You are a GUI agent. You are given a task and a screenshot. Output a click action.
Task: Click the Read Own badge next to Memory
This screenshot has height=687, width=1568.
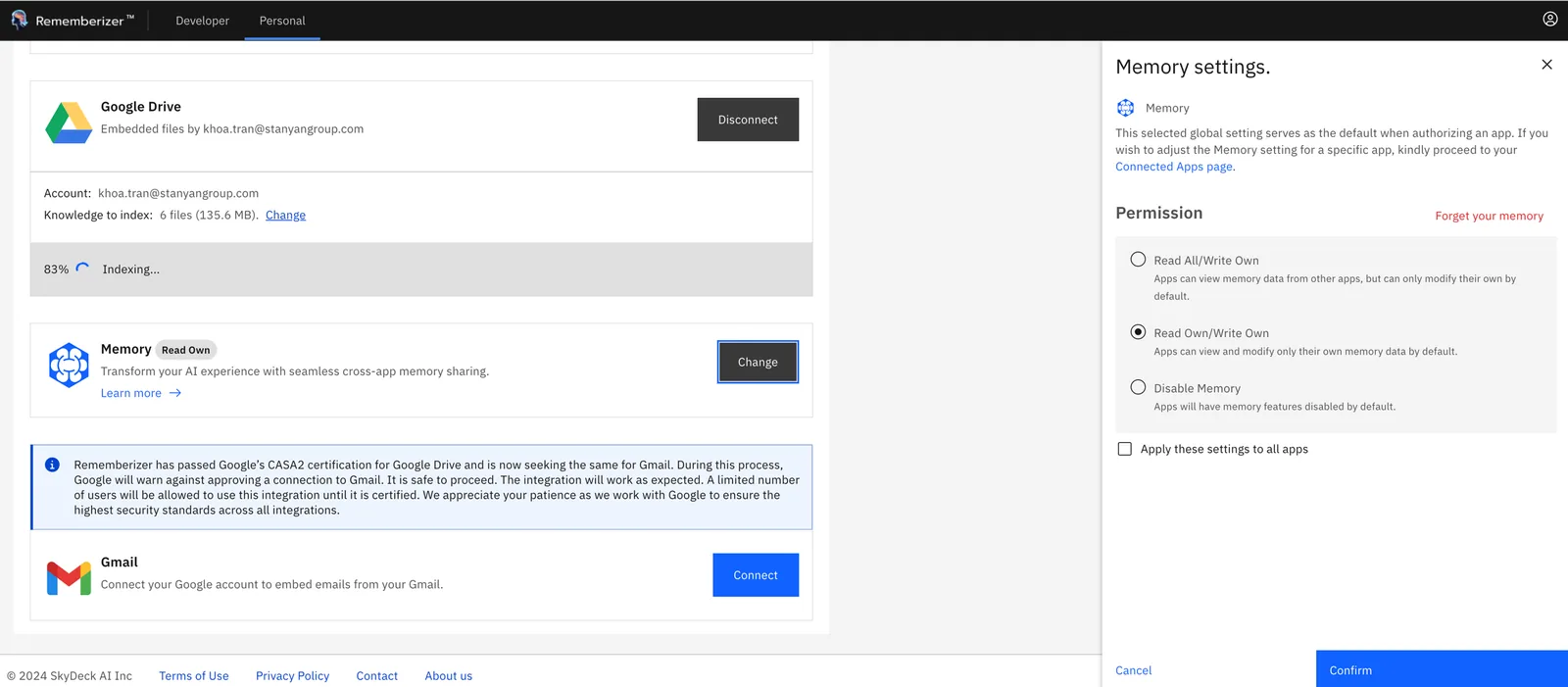[186, 350]
